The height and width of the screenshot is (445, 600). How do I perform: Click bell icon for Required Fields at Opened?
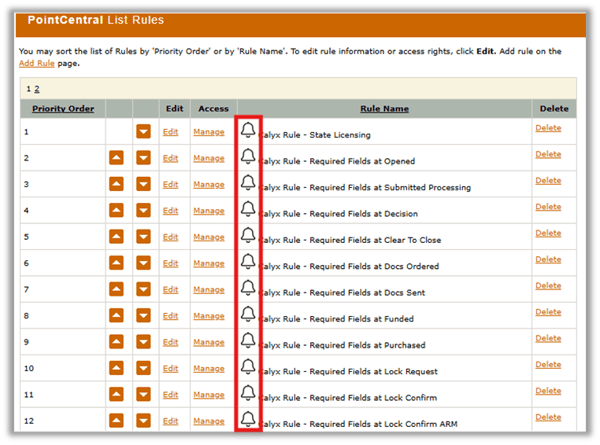pos(248,157)
